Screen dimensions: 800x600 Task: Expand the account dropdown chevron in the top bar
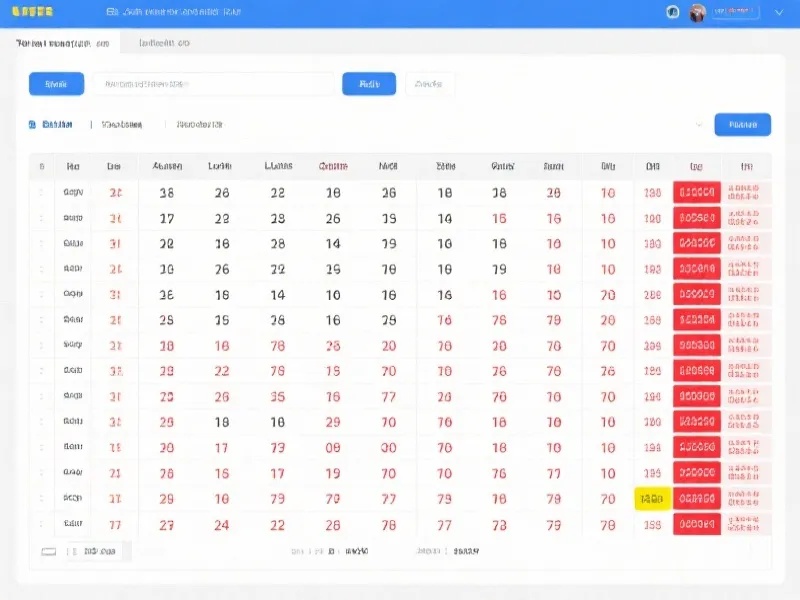tap(779, 12)
